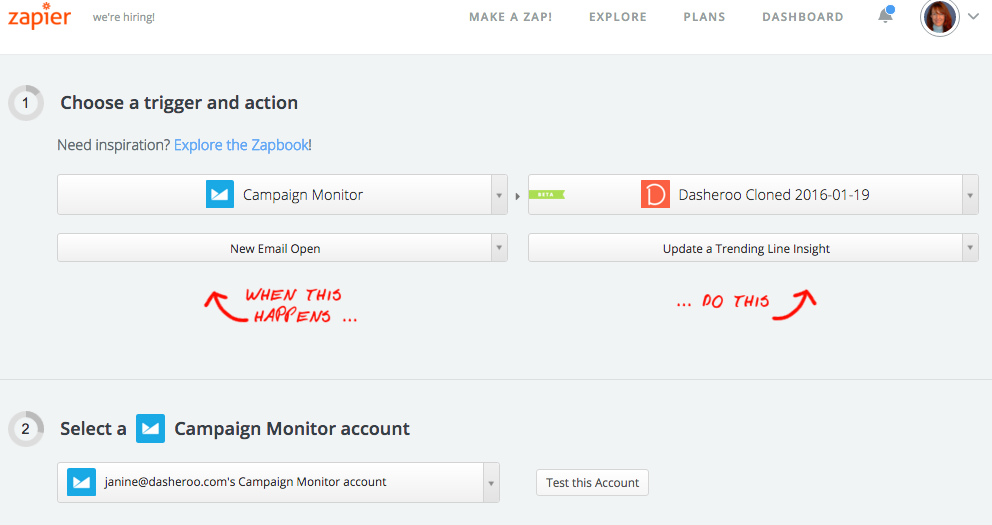This screenshot has width=992, height=525.
Task: Click the Need inspiration? text
Action: (x=114, y=145)
